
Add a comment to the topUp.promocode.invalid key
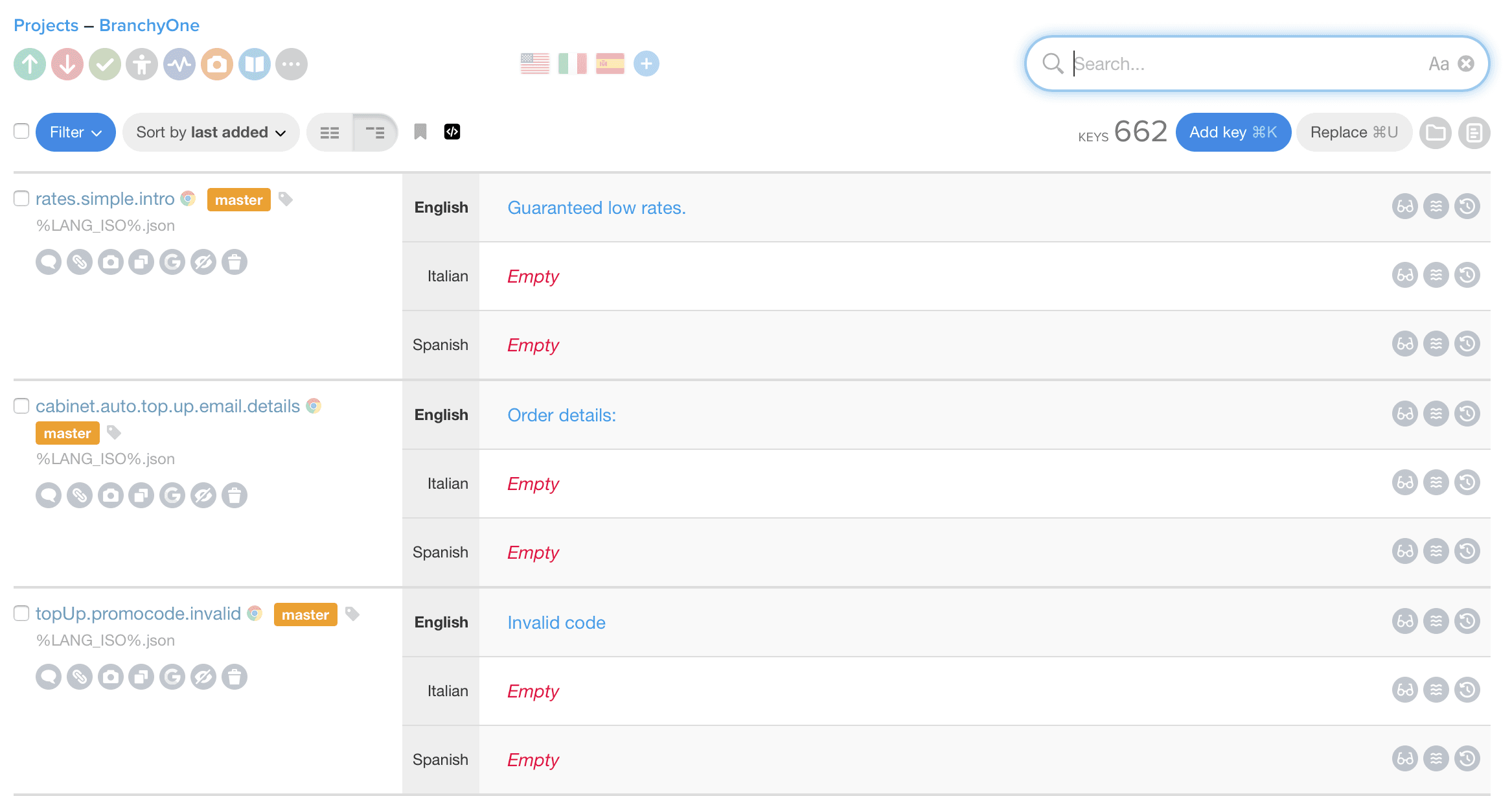coord(49,677)
